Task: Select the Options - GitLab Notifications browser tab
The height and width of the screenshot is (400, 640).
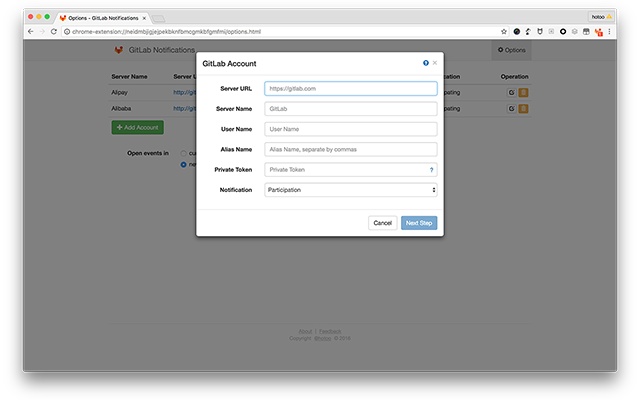Action: point(102,18)
